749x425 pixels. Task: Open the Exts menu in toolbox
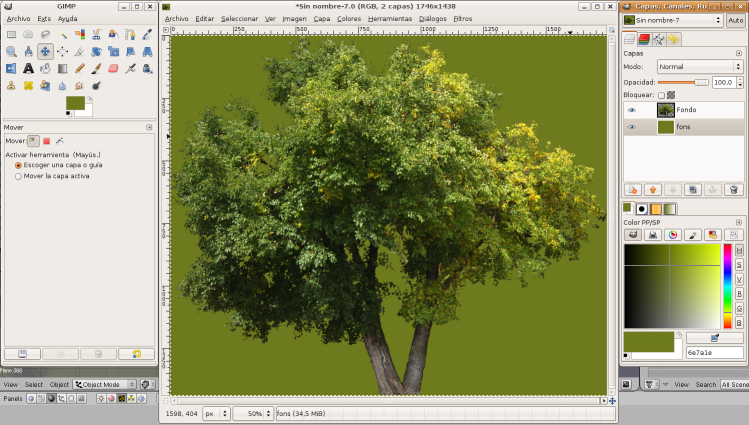tap(44, 19)
